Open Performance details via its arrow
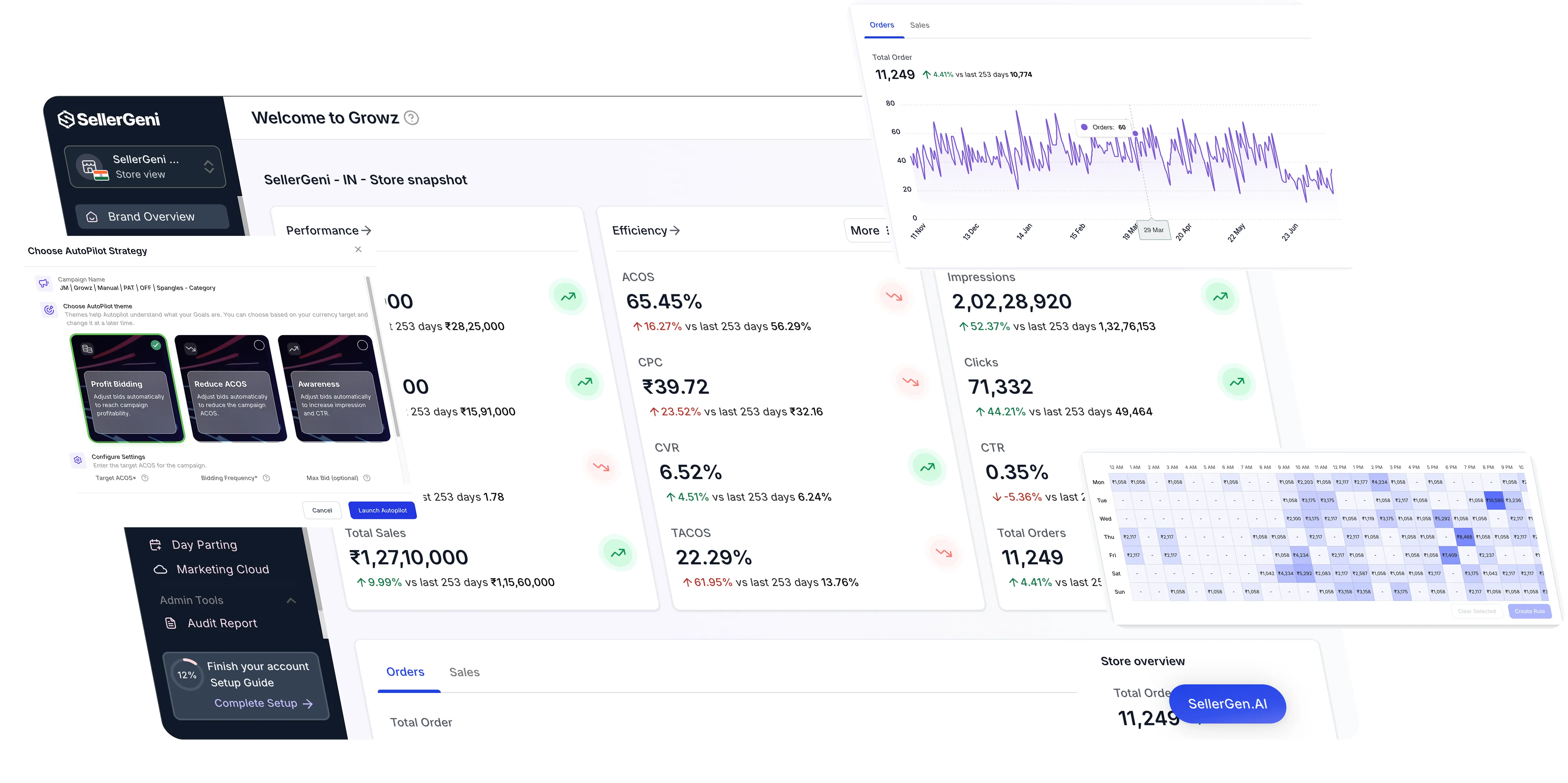The image size is (1568, 783). 366,230
